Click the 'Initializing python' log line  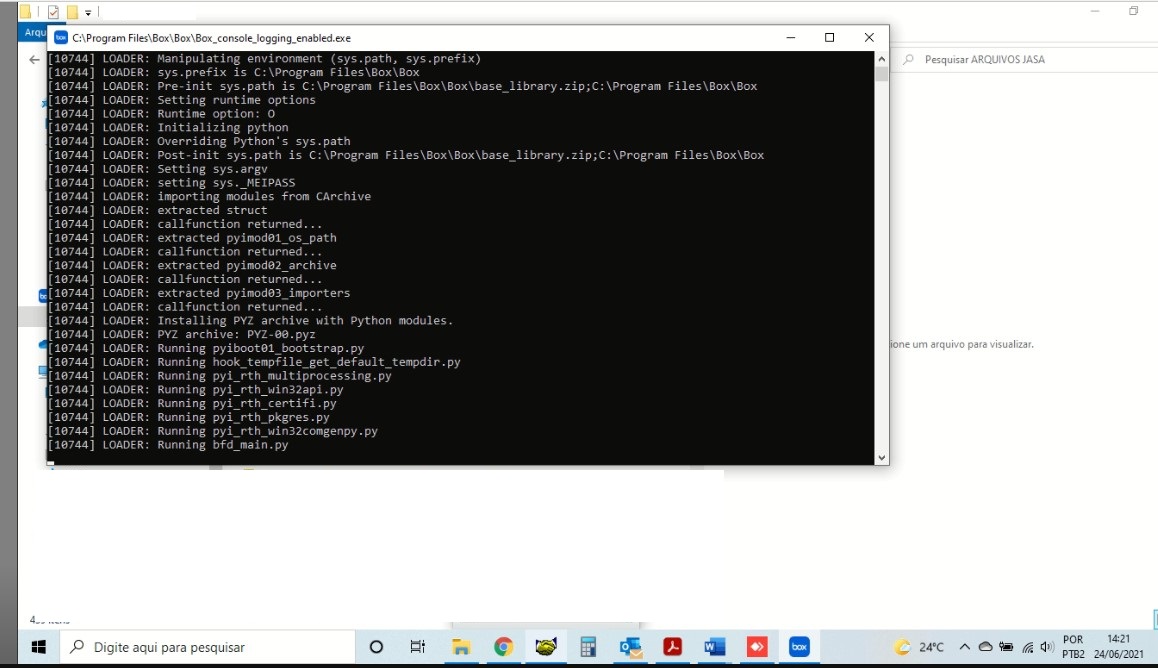(x=168, y=128)
